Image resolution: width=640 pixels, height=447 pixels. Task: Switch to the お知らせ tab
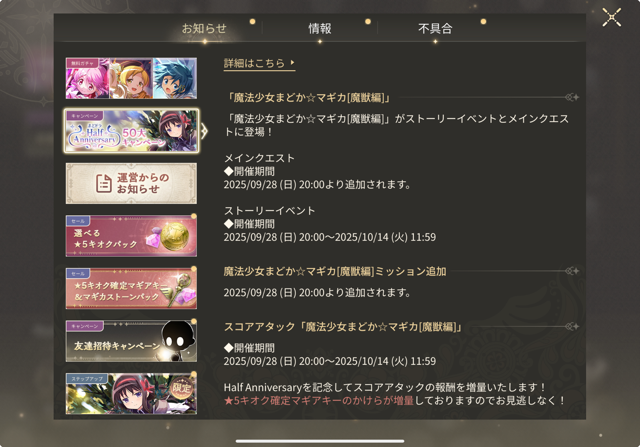pyautogui.click(x=204, y=29)
